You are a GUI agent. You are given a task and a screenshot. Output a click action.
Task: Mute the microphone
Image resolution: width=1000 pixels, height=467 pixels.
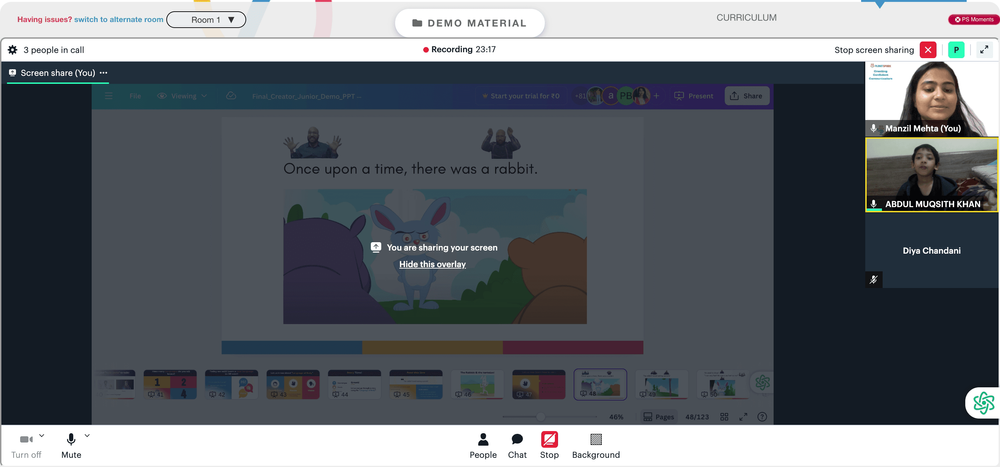(71, 446)
